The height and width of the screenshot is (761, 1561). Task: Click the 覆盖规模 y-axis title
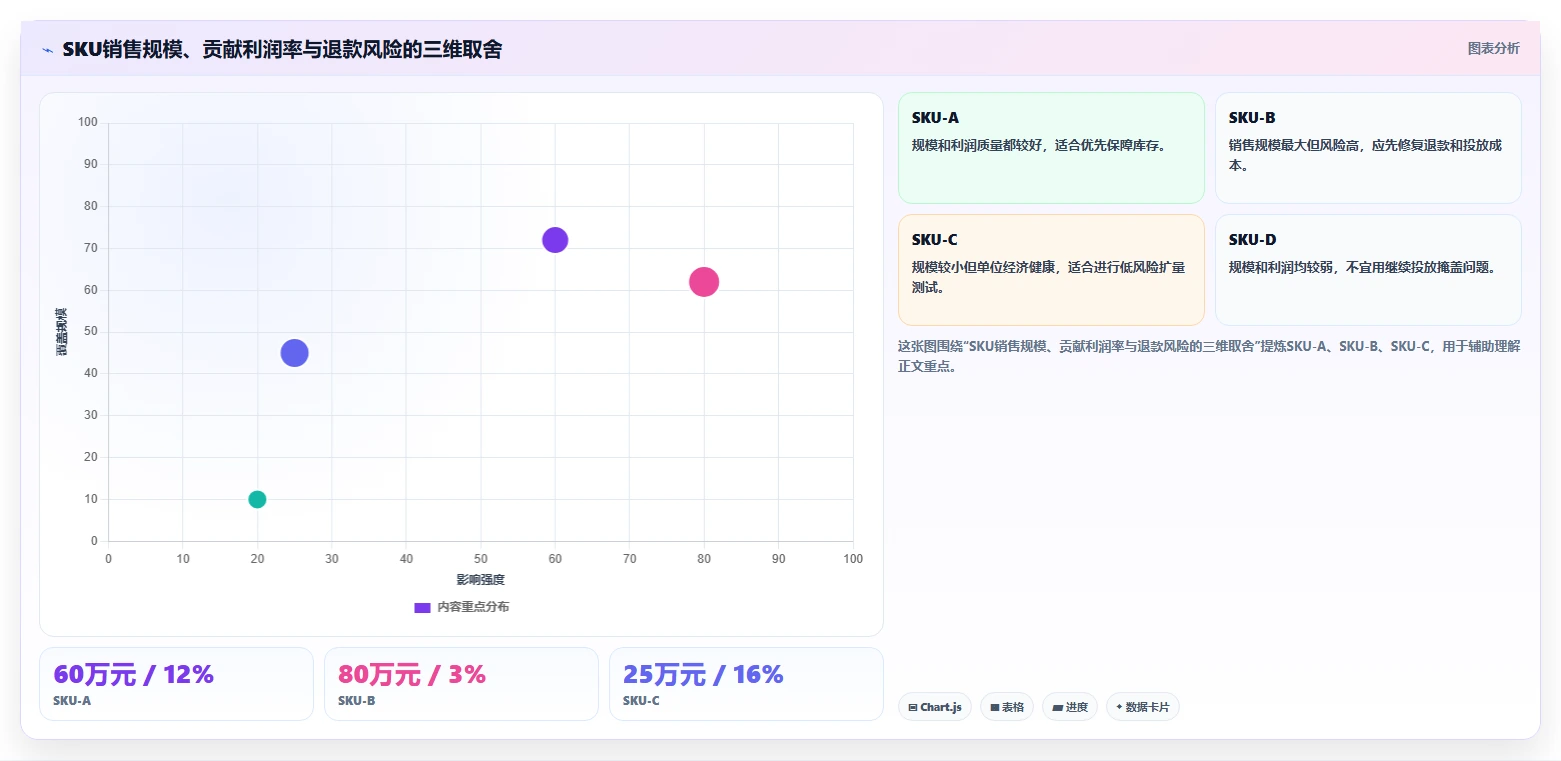tap(61, 332)
